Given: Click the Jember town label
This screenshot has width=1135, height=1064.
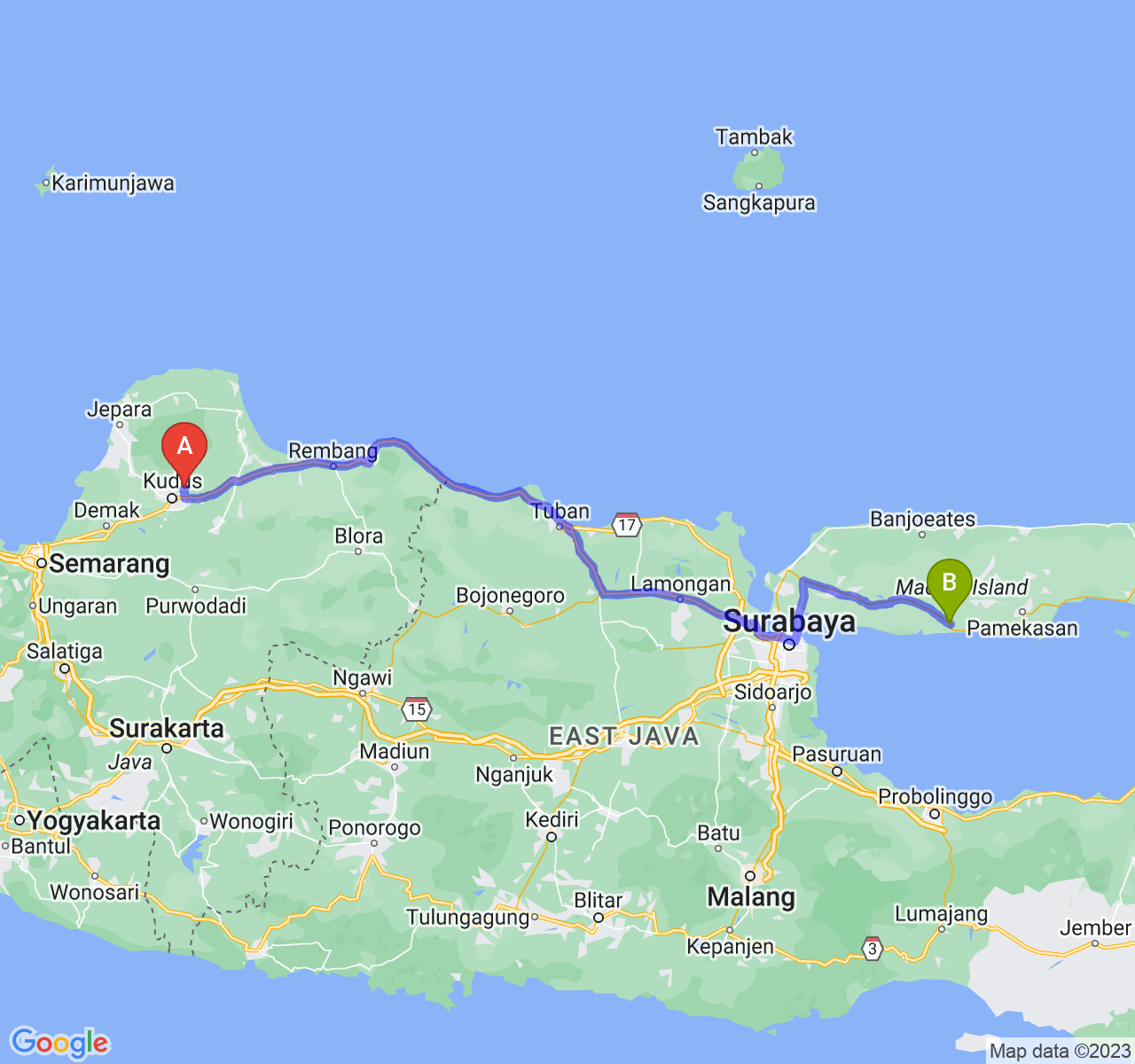Looking at the screenshot, I should point(1095,927).
